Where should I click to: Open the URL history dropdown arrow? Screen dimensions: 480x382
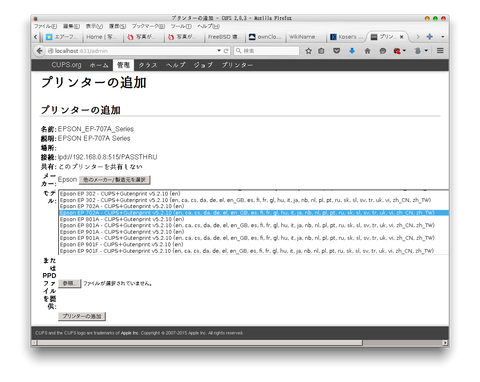(219, 51)
